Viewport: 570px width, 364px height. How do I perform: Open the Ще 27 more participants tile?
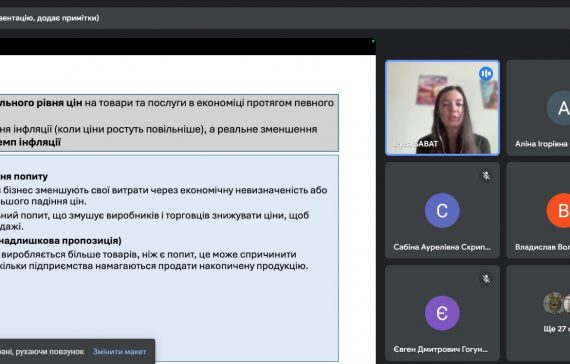(538, 313)
